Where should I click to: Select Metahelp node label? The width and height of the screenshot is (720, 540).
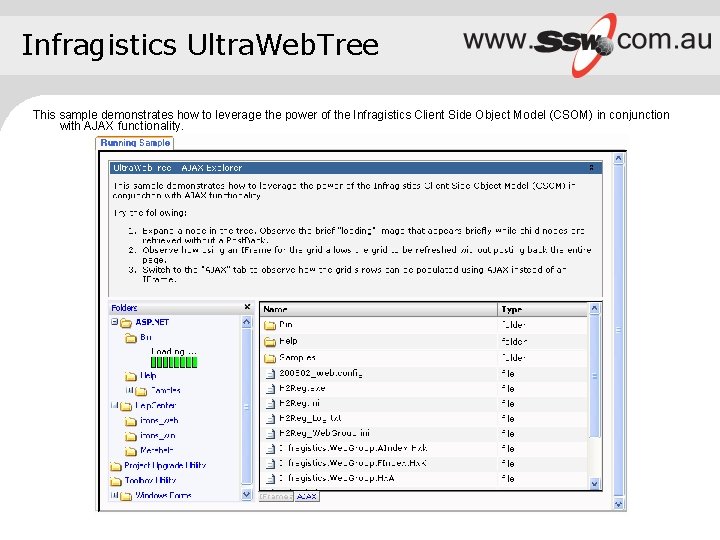point(157,450)
